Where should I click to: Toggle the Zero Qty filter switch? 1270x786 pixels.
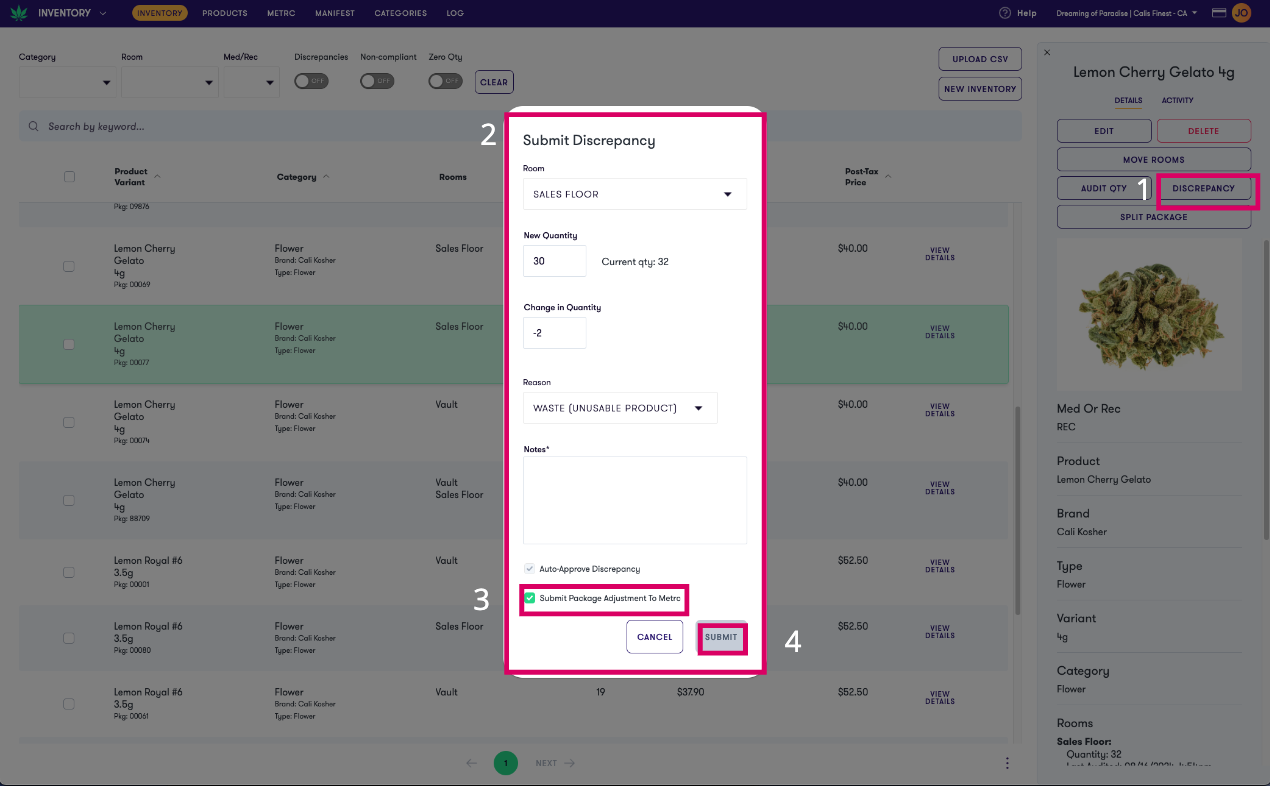coord(445,81)
